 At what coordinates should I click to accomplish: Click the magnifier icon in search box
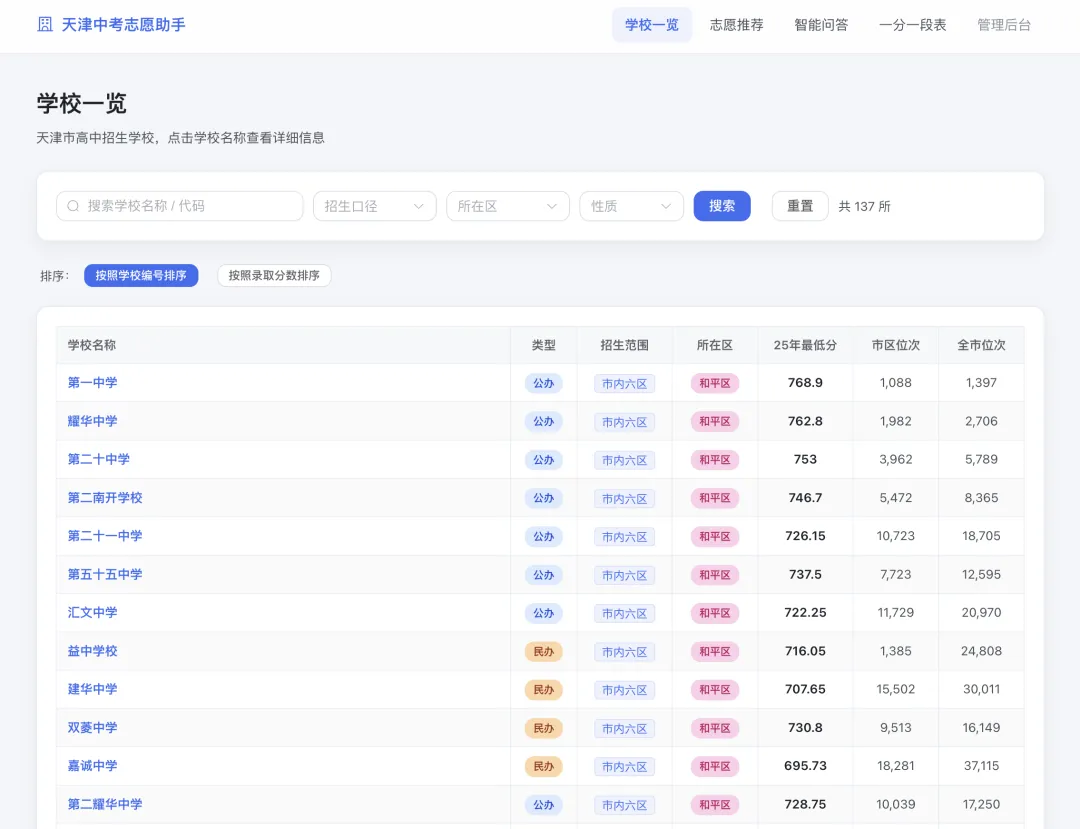73,206
